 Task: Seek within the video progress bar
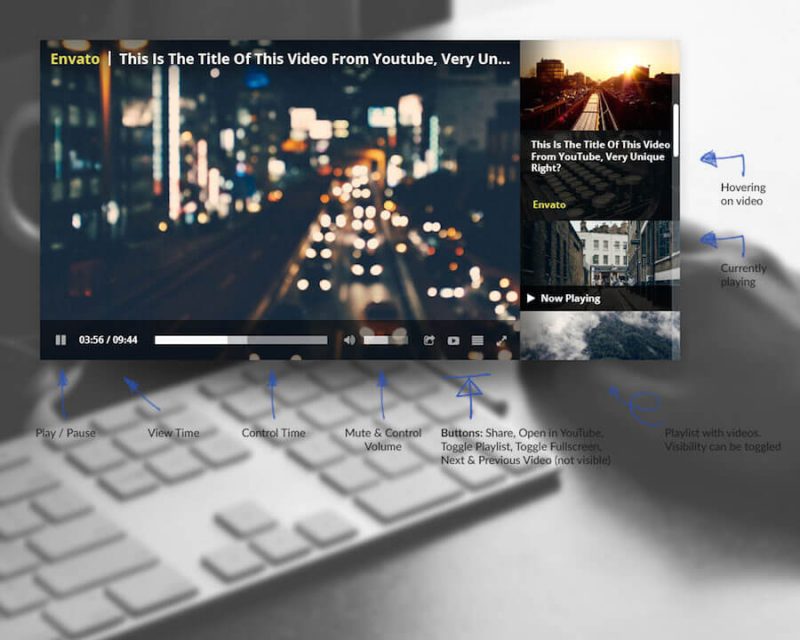tap(241, 340)
